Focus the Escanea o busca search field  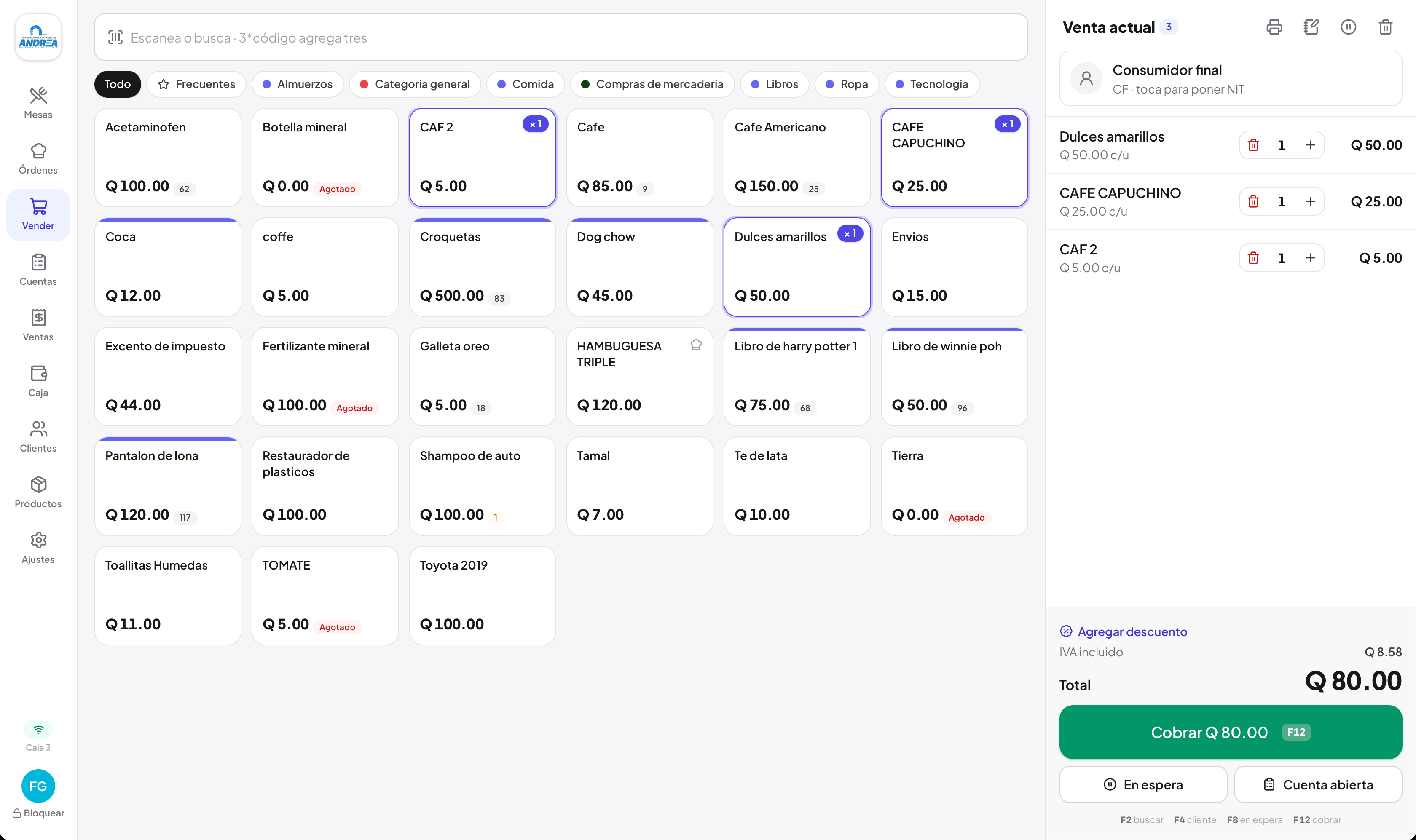coord(561,37)
